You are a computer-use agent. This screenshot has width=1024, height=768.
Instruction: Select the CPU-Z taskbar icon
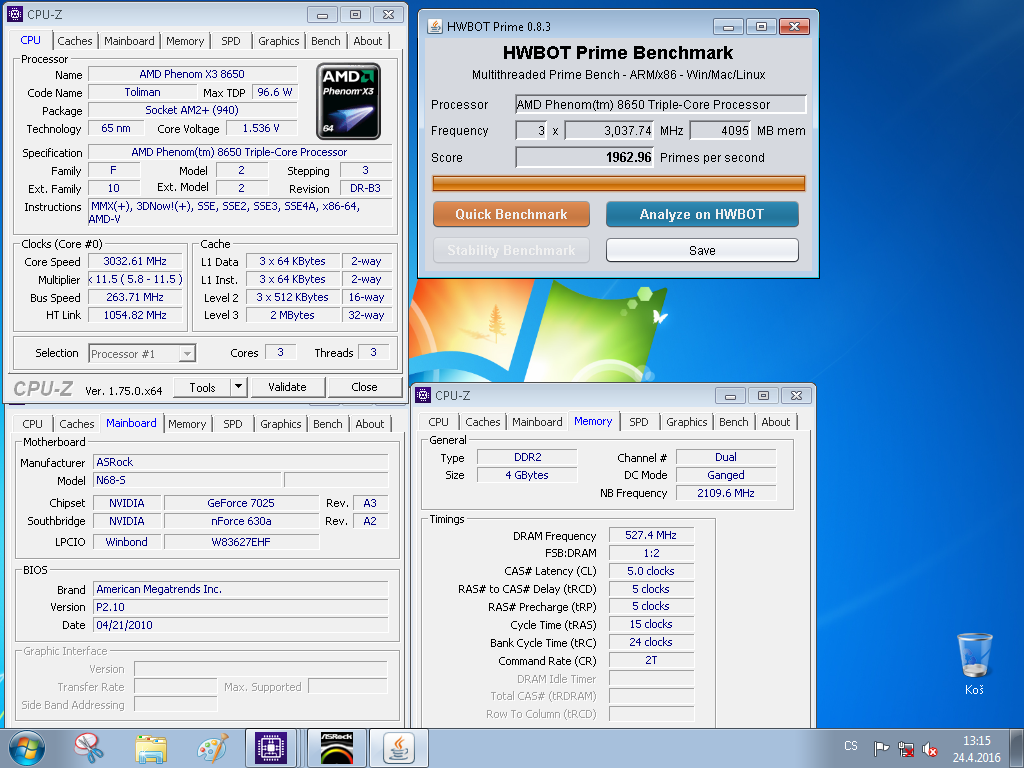tap(271, 748)
